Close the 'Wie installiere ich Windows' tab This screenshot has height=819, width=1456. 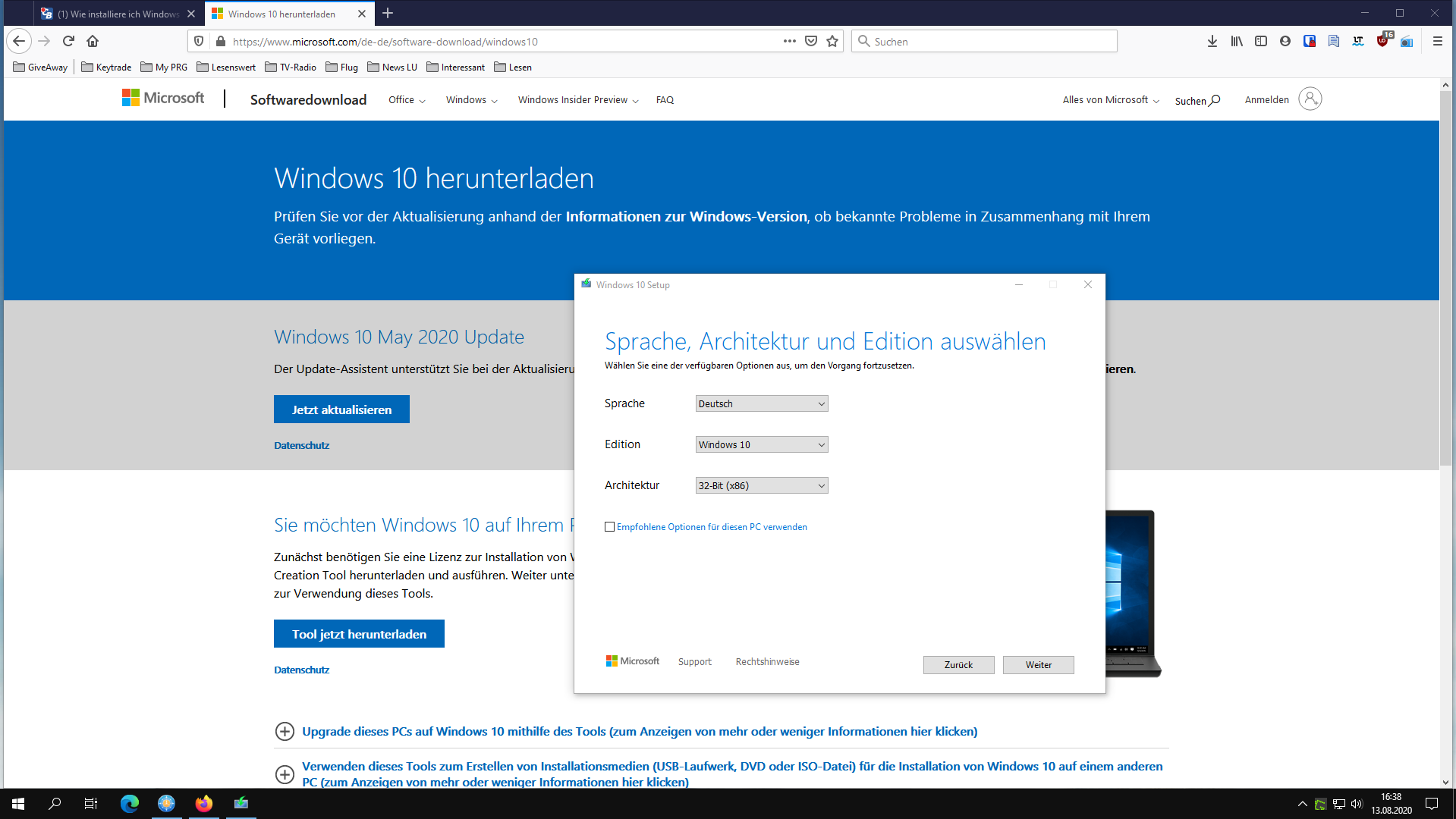point(191,14)
